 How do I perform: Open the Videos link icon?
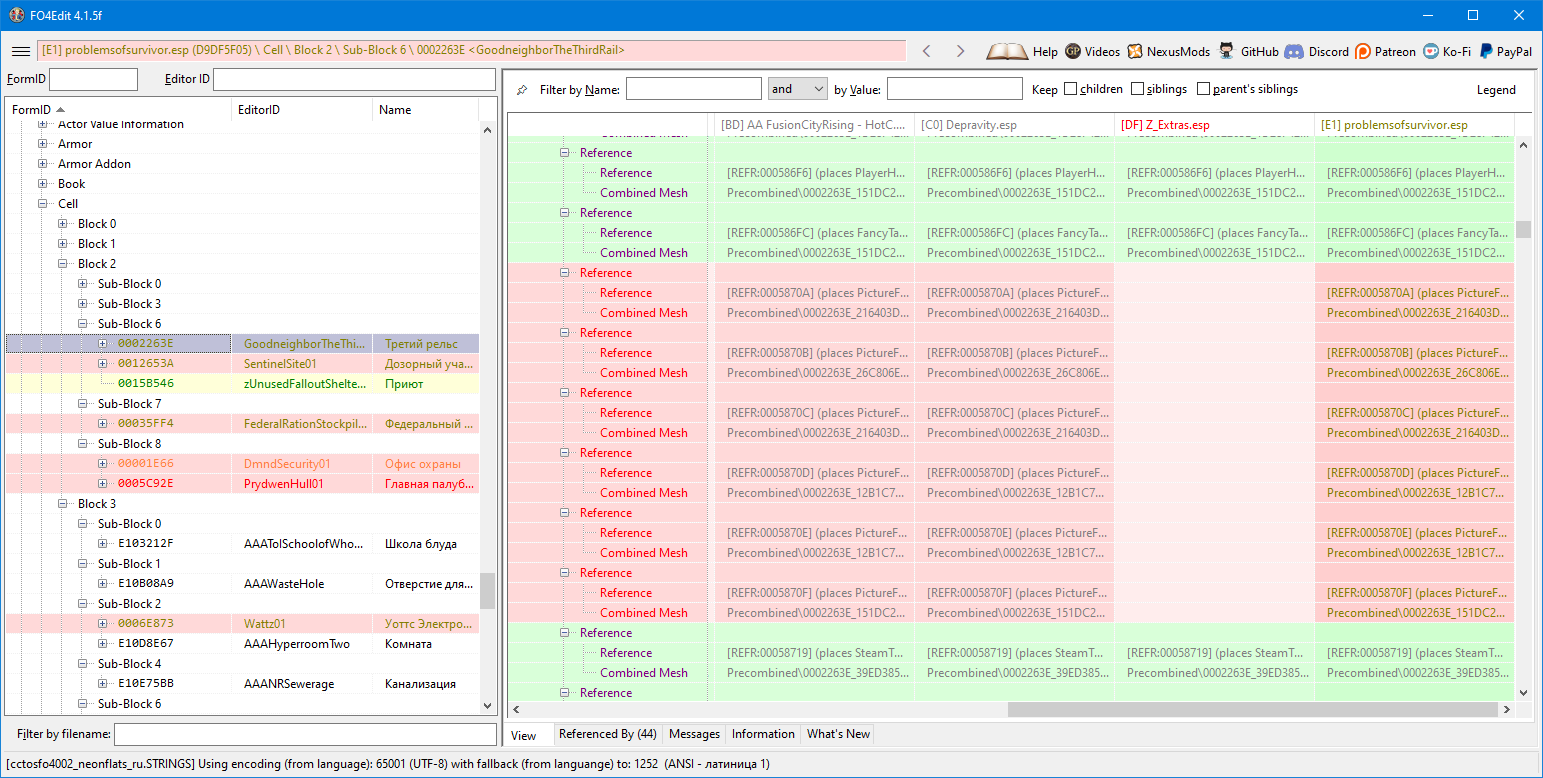[1073, 51]
